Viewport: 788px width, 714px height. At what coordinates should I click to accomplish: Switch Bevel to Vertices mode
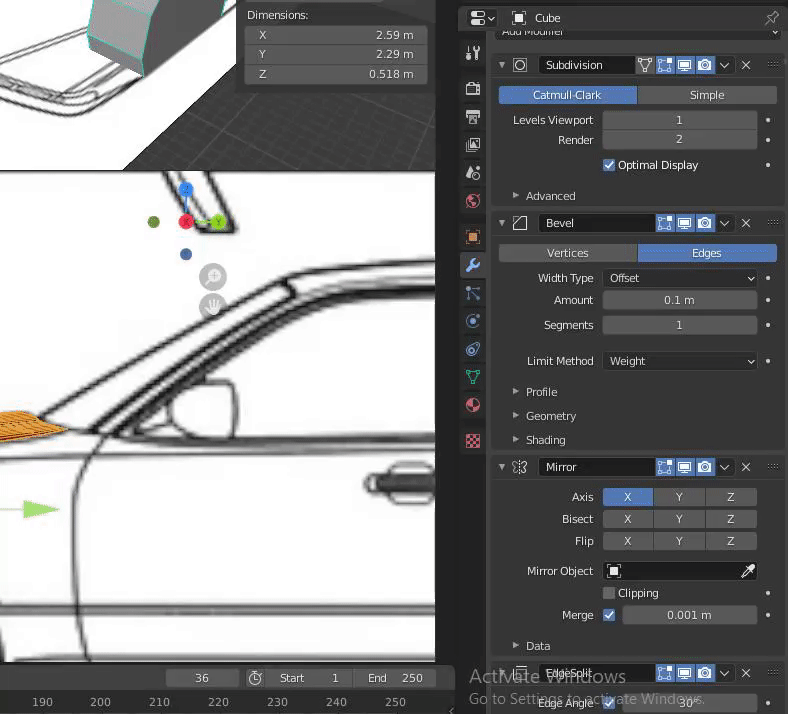pos(568,253)
